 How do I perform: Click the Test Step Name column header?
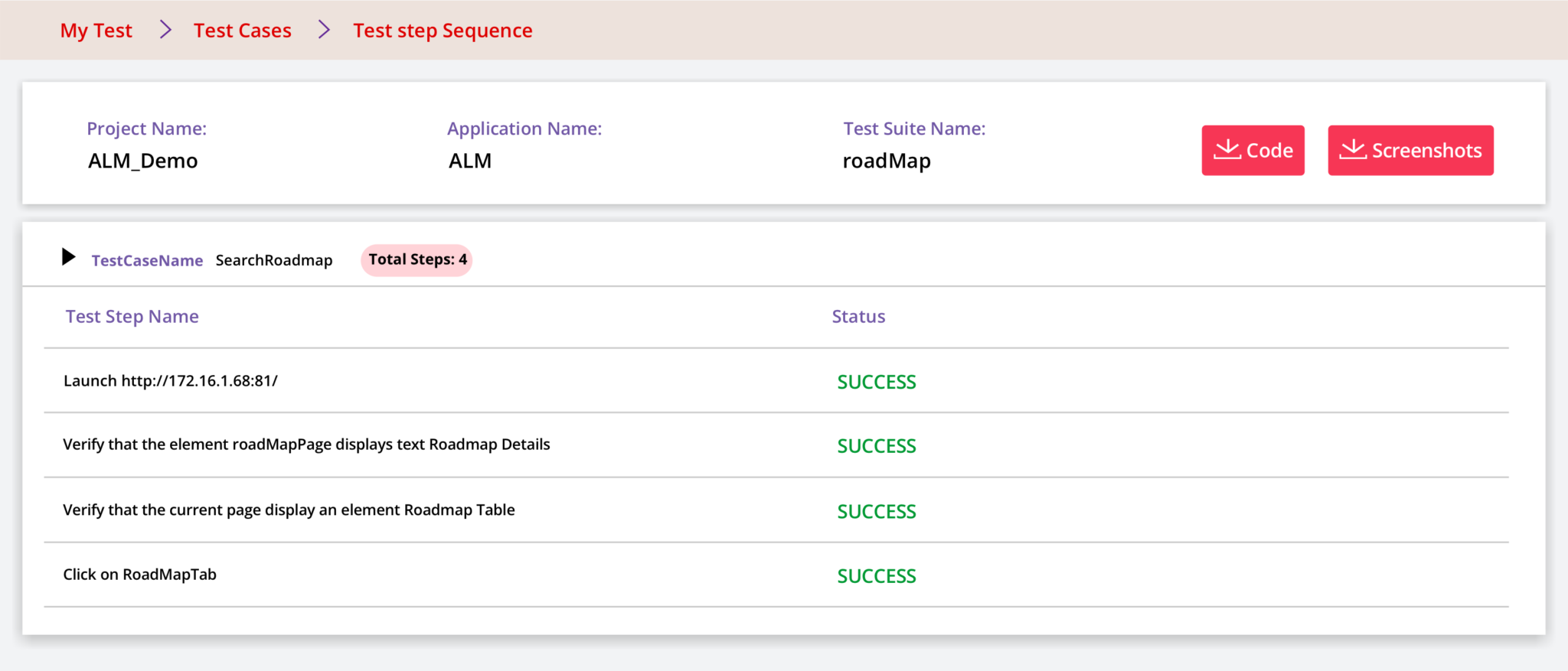(x=132, y=317)
